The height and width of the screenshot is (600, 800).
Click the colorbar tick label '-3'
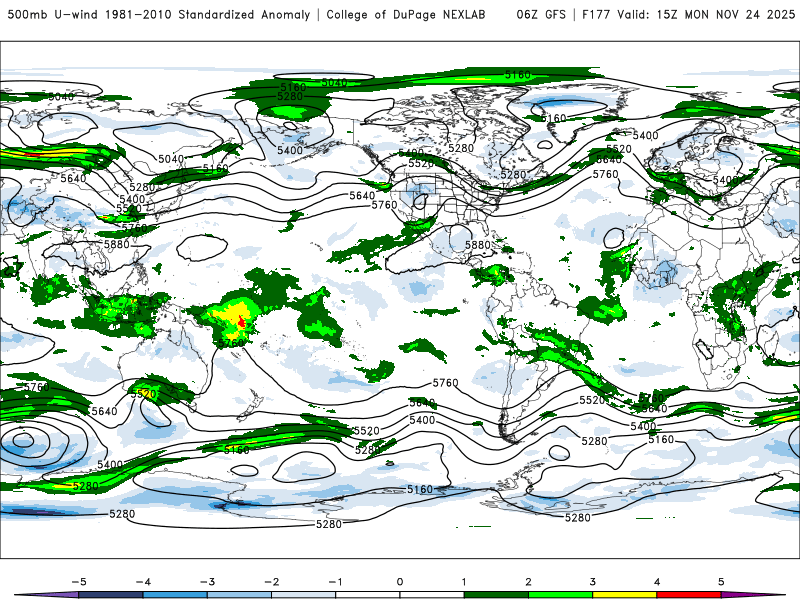pyautogui.click(x=207, y=582)
